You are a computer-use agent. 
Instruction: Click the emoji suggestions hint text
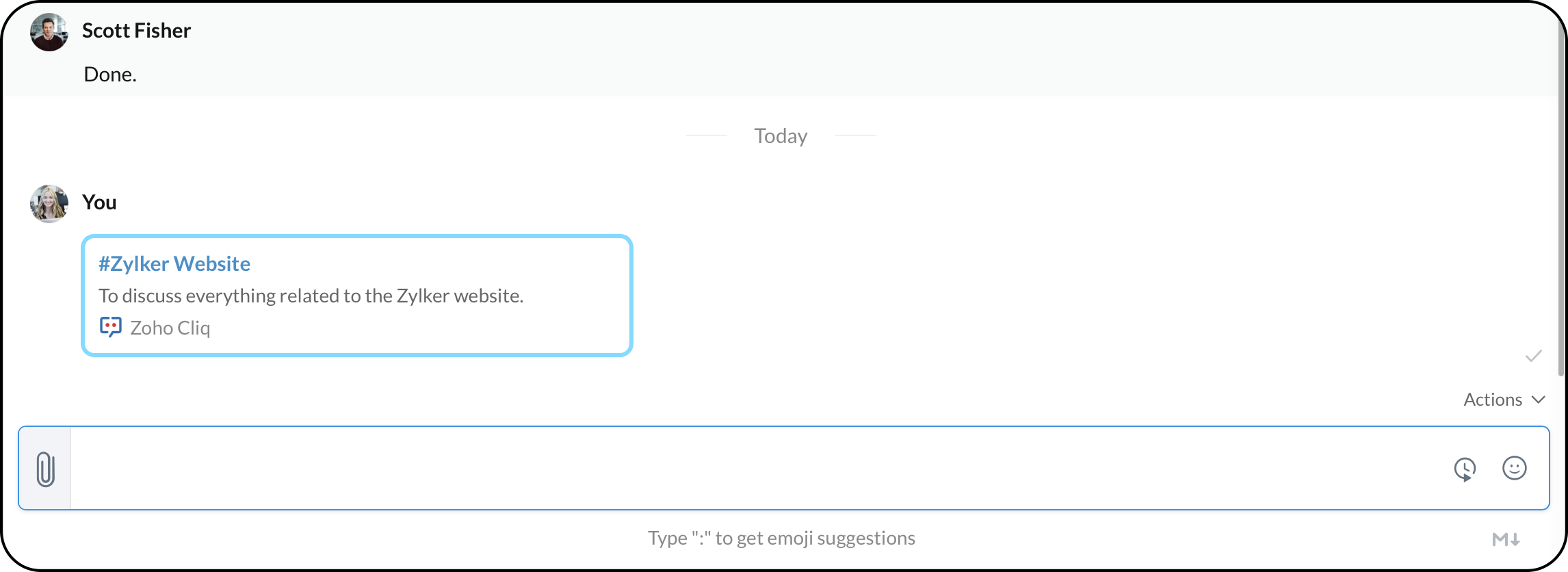(781, 538)
